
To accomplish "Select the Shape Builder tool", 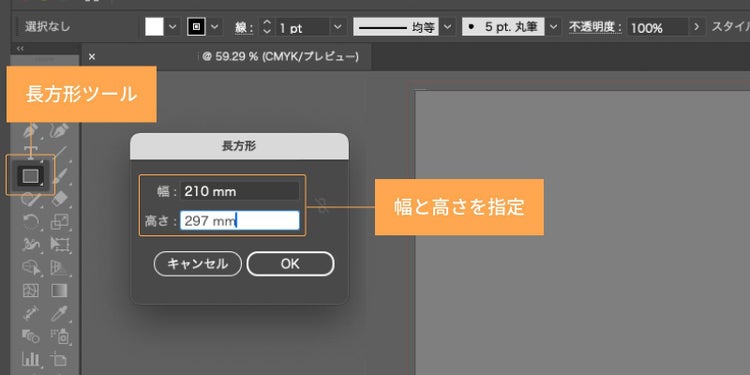I will point(32,267).
